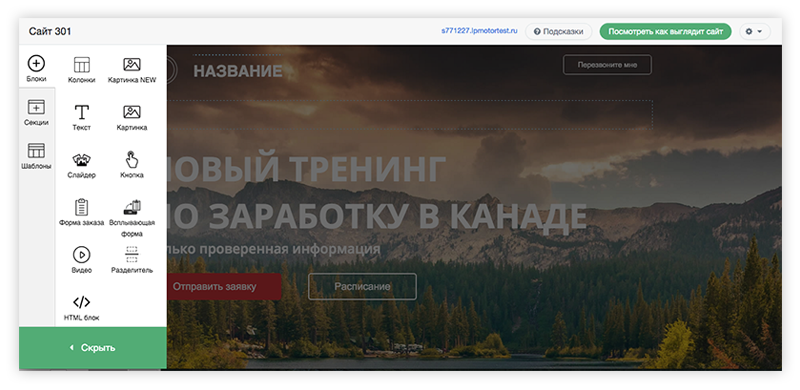Click the Отправить заявку red button
Image resolution: width=800 pixels, height=390 pixels.
(224, 286)
